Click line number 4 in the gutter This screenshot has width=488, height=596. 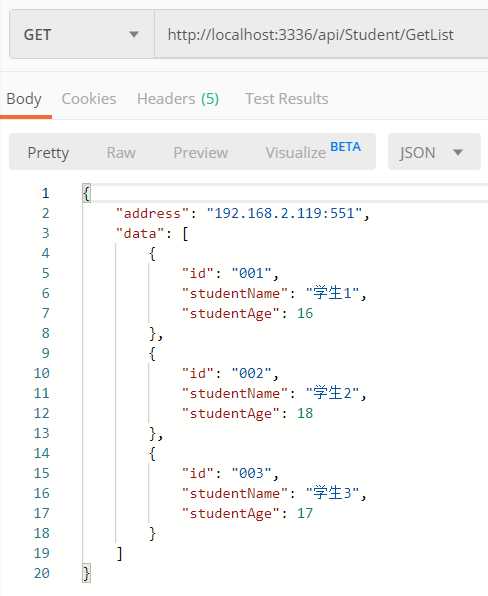(x=46, y=253)
